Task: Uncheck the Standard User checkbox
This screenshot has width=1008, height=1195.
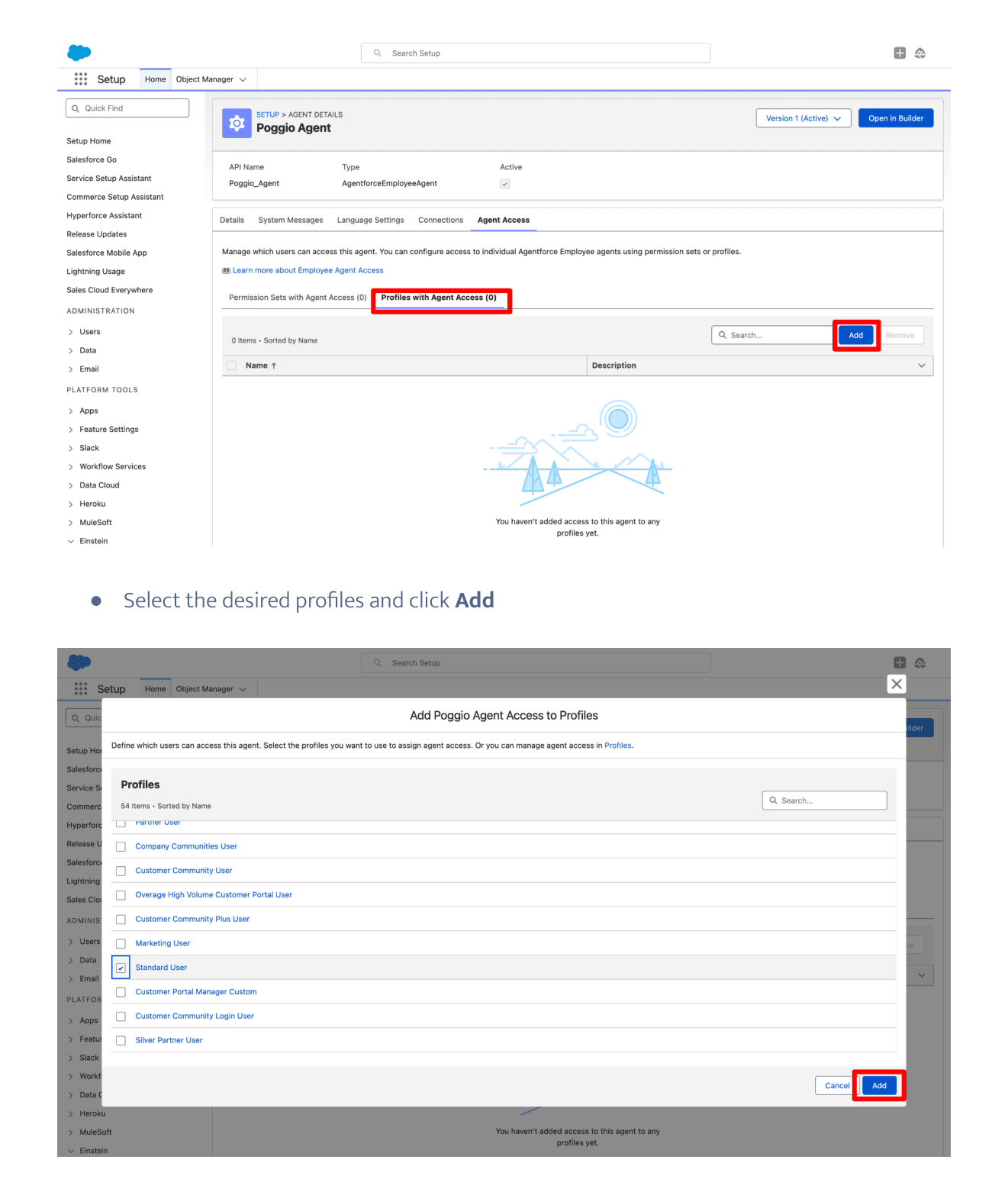Action: point(121,968)
